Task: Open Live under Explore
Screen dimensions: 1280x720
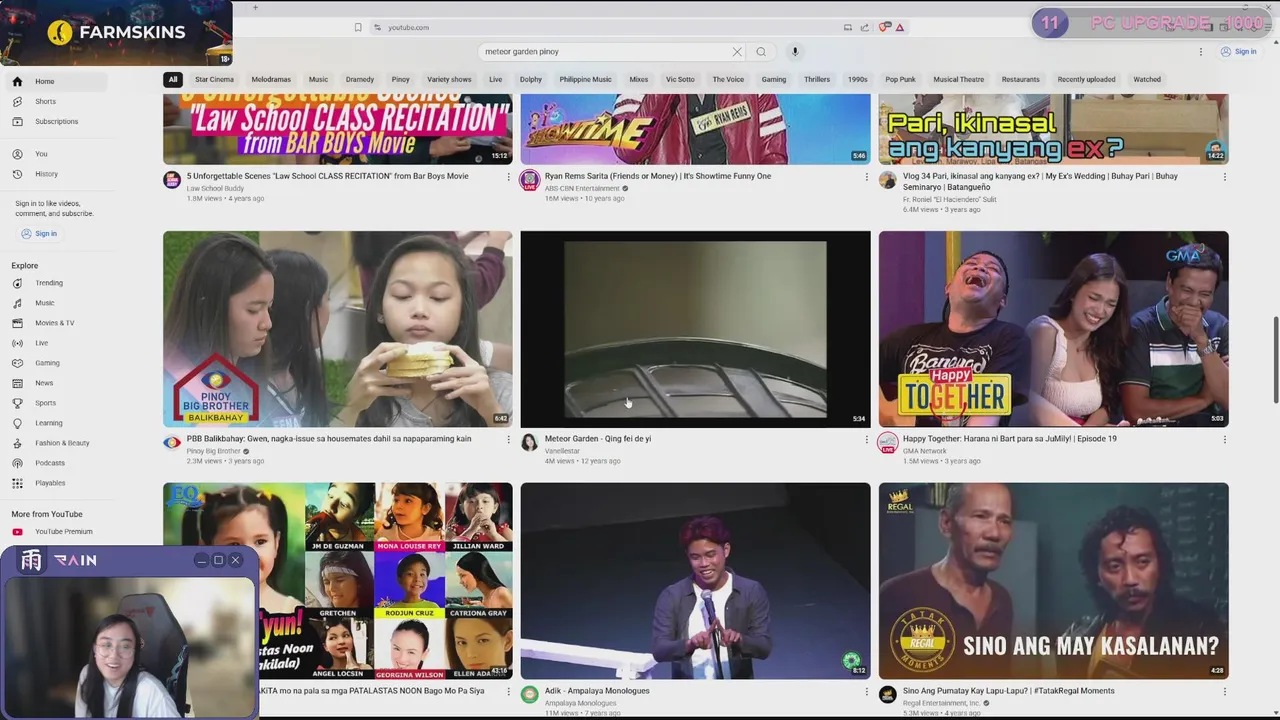Action: pyautogui.click(x=55, y=343)
